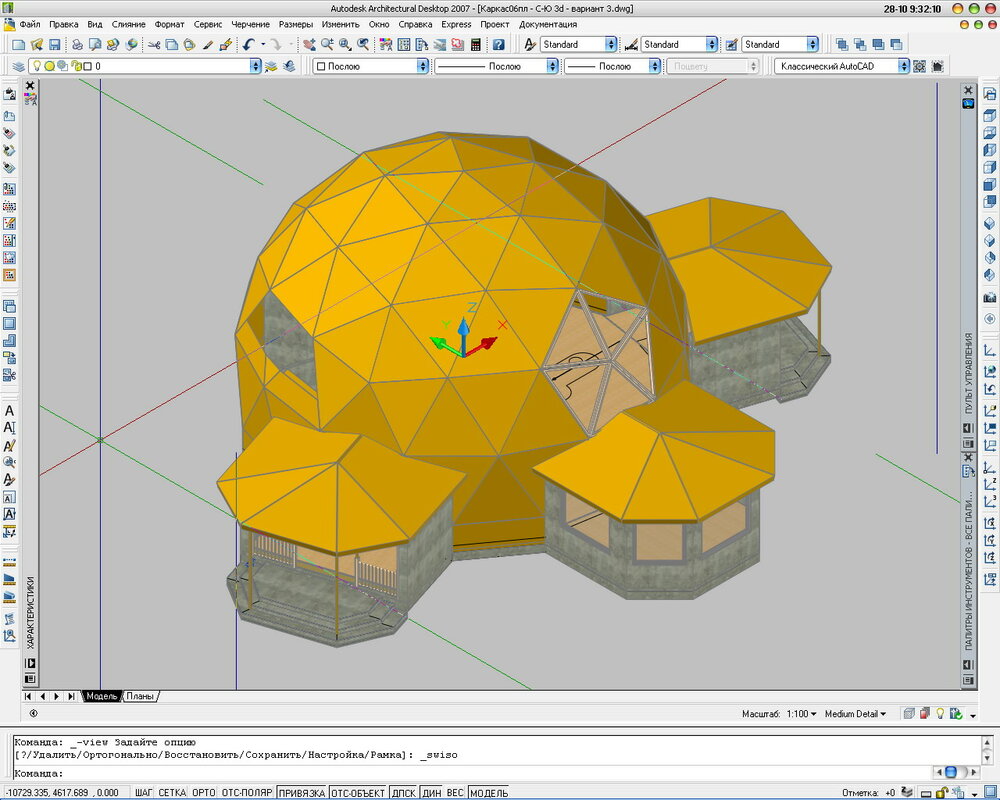Select the Cut scissors icon
This screenshot has width=1000, height=800.
154,45
